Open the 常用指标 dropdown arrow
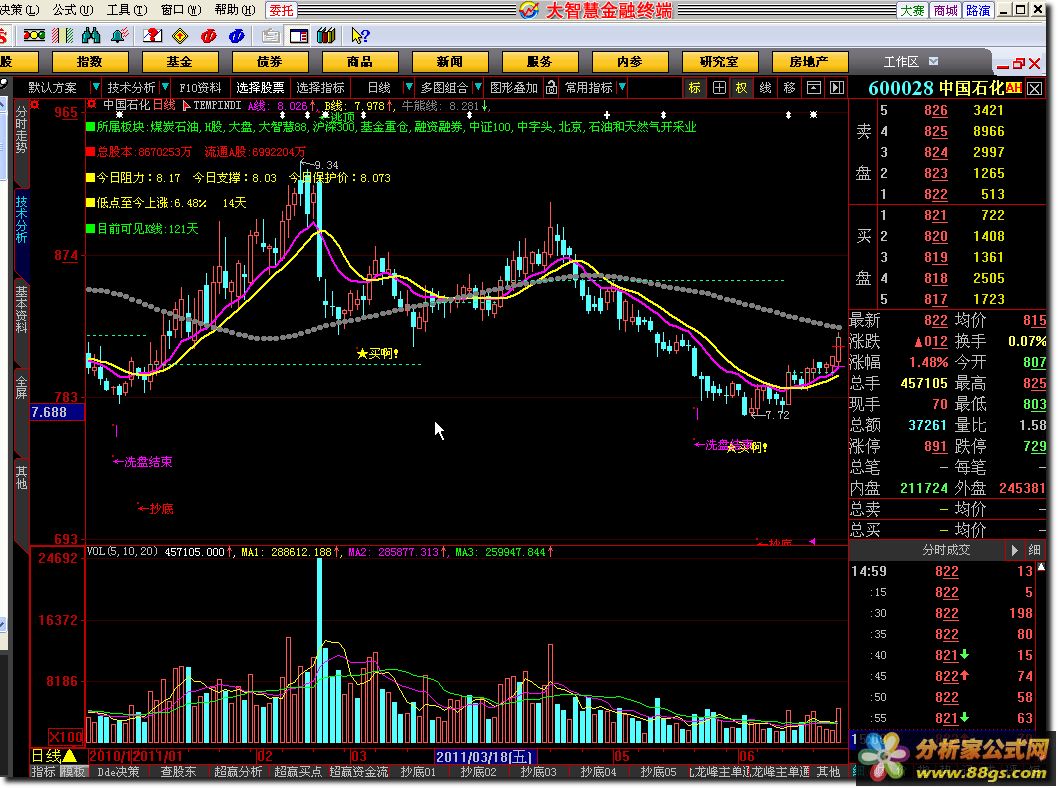Viewport: 1058px width, 788px height. tap(622, 87)
